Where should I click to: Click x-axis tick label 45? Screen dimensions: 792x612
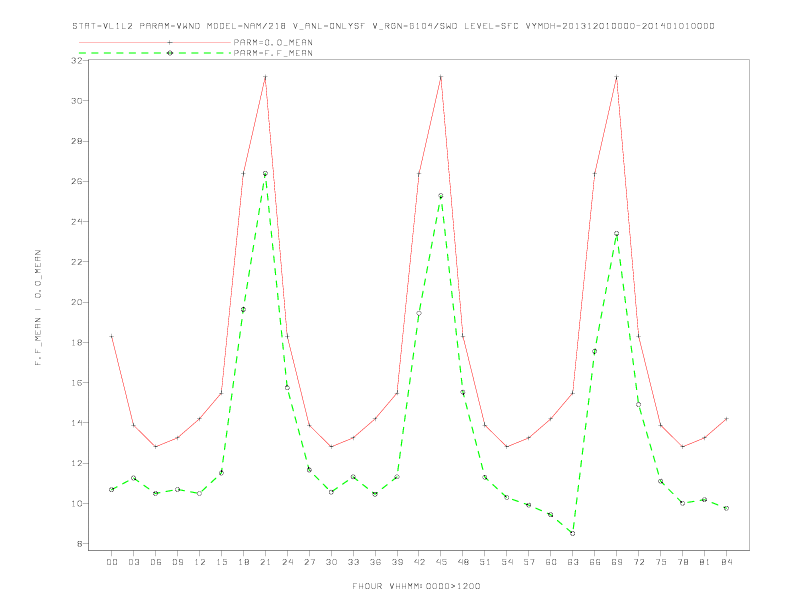[x=441, y=562]
